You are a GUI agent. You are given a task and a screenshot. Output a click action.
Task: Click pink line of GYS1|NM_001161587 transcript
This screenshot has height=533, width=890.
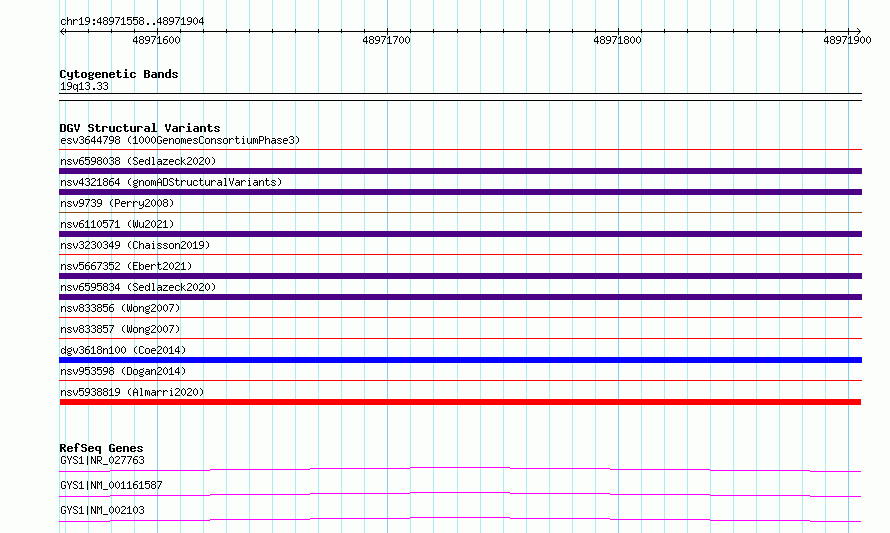pyautogui.click(x=460, y=494)
